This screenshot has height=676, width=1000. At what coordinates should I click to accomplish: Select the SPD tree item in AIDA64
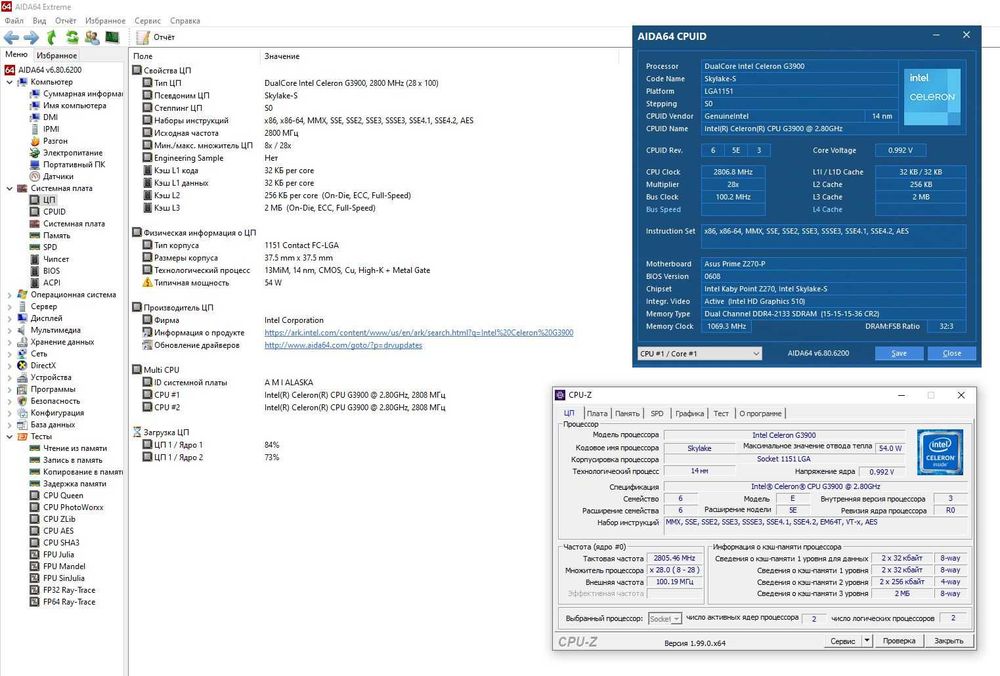click(x=50, y=247)
